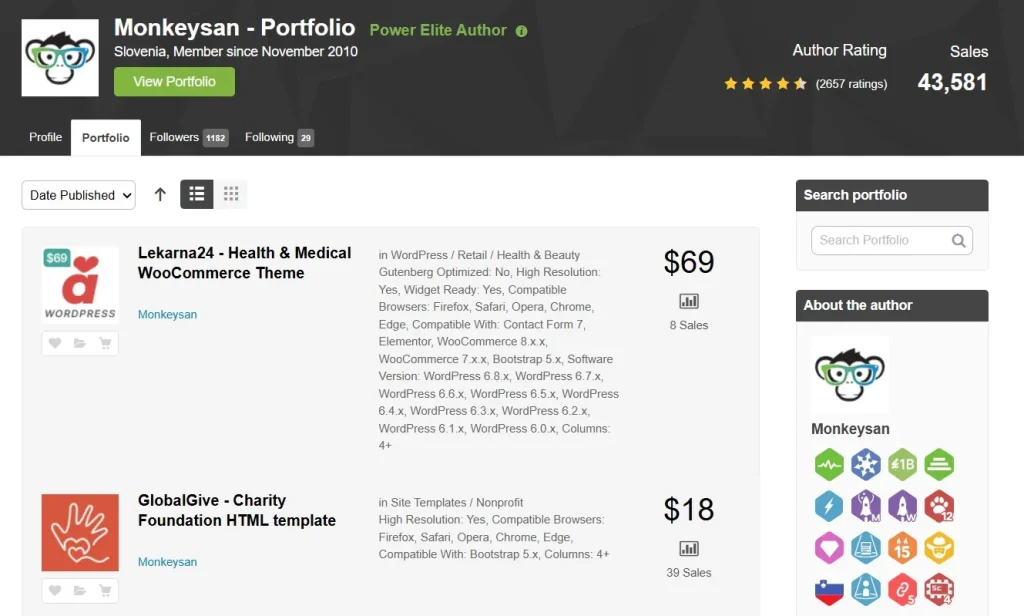1024x616 pixels.
Task: Open the Followers tab
Action: (x=188, y=137)
